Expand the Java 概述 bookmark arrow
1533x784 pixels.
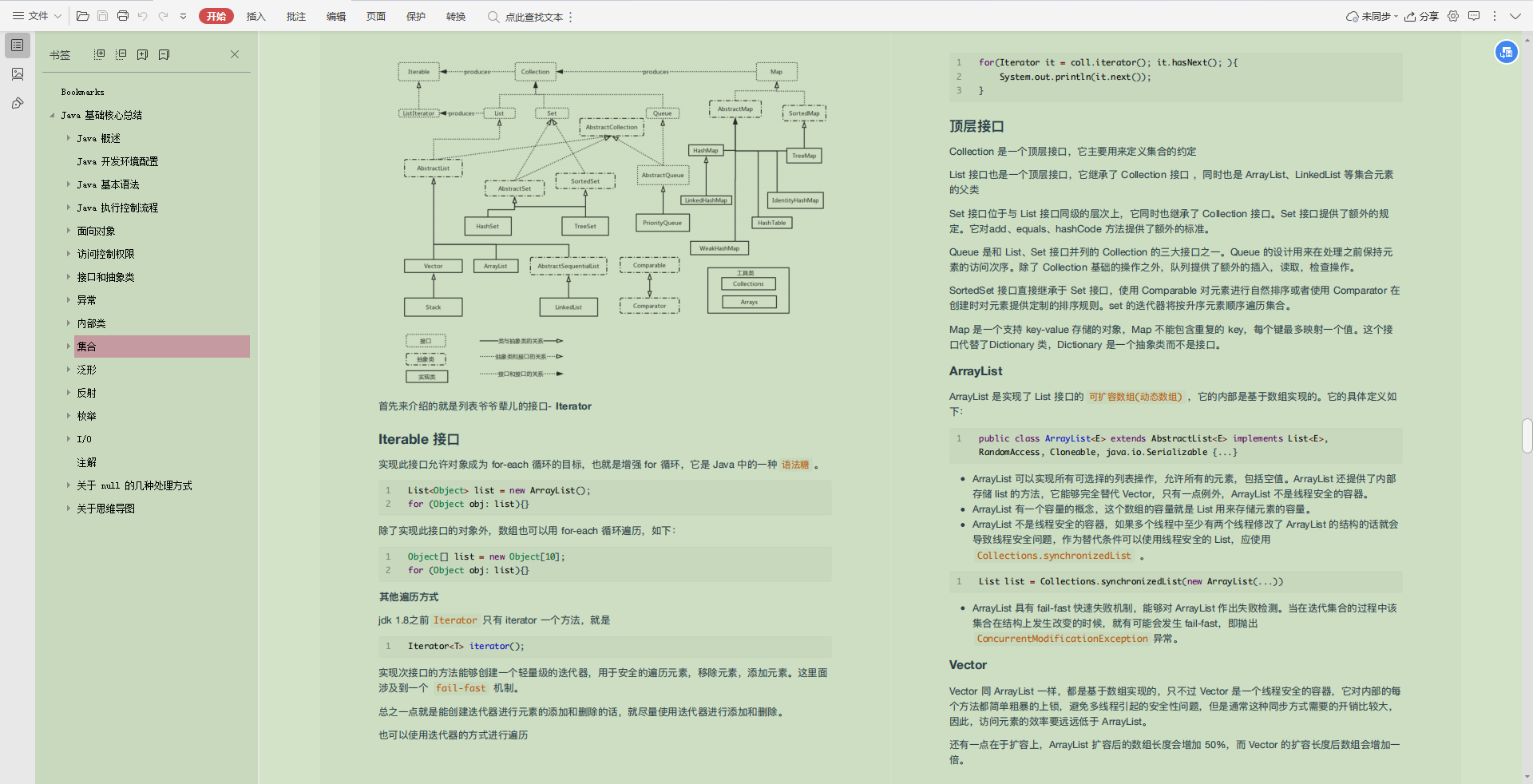(x=69, y=138)
